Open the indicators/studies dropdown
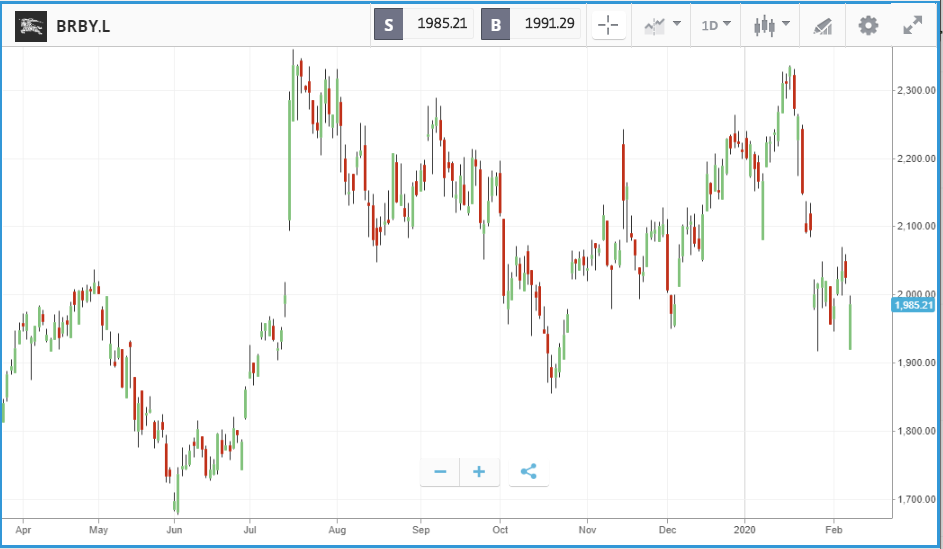943x549 pixels. tap(662, 25)
